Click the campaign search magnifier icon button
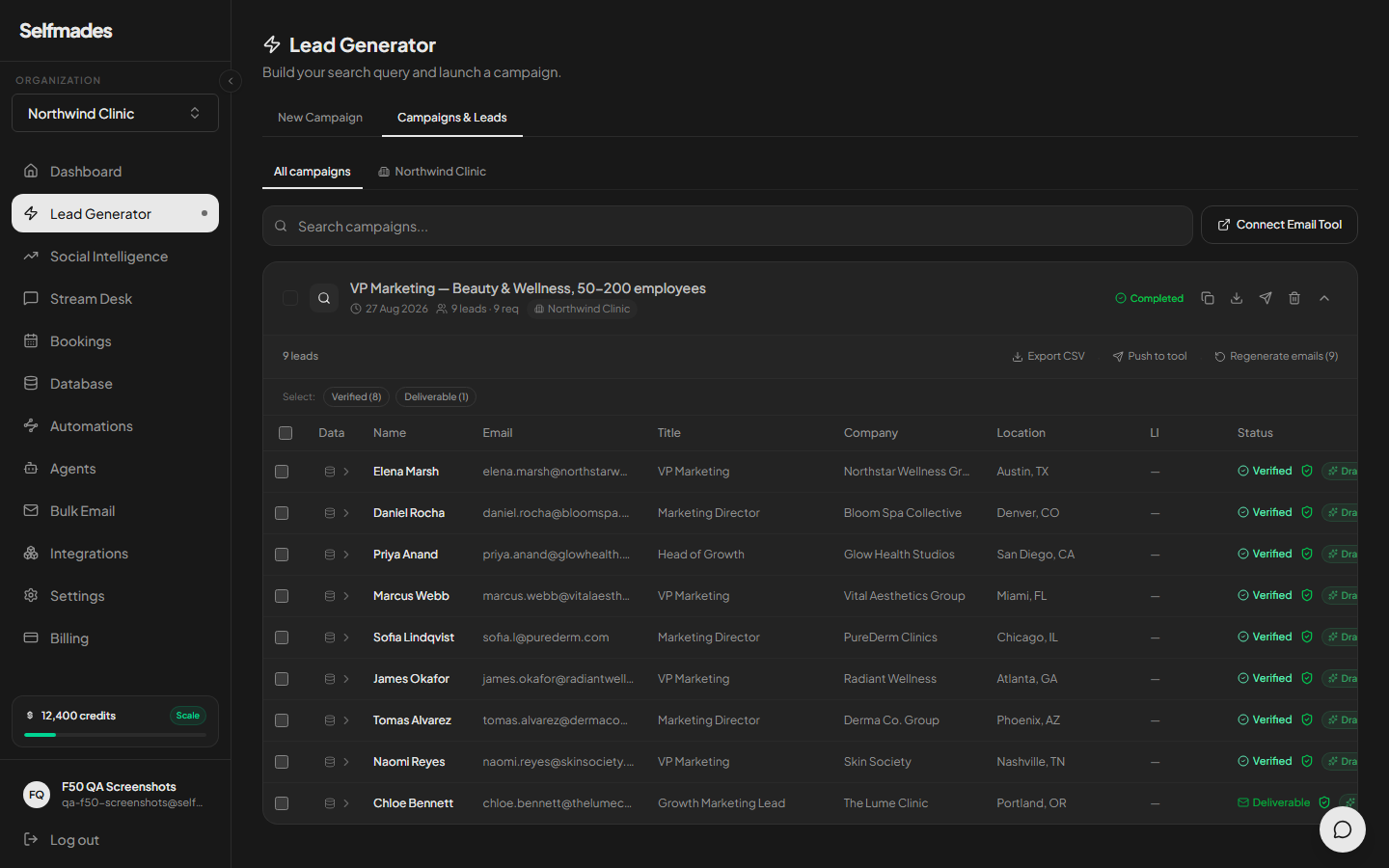The image size is (1389, 868). click(324, 298)
